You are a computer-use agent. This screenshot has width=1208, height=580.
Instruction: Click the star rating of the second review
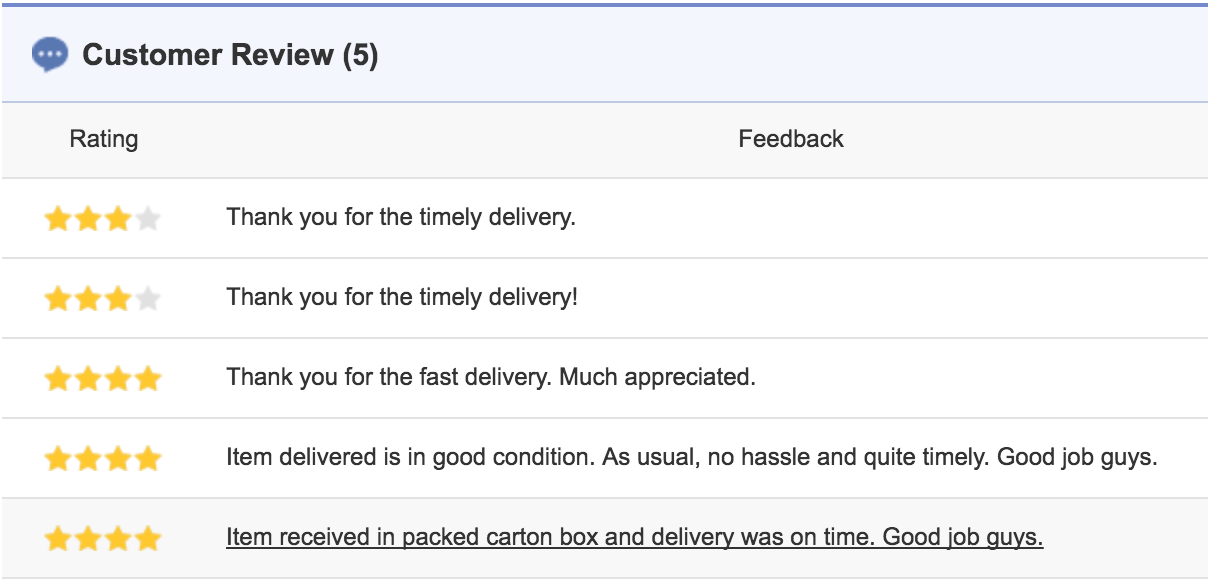pos(102,299)
